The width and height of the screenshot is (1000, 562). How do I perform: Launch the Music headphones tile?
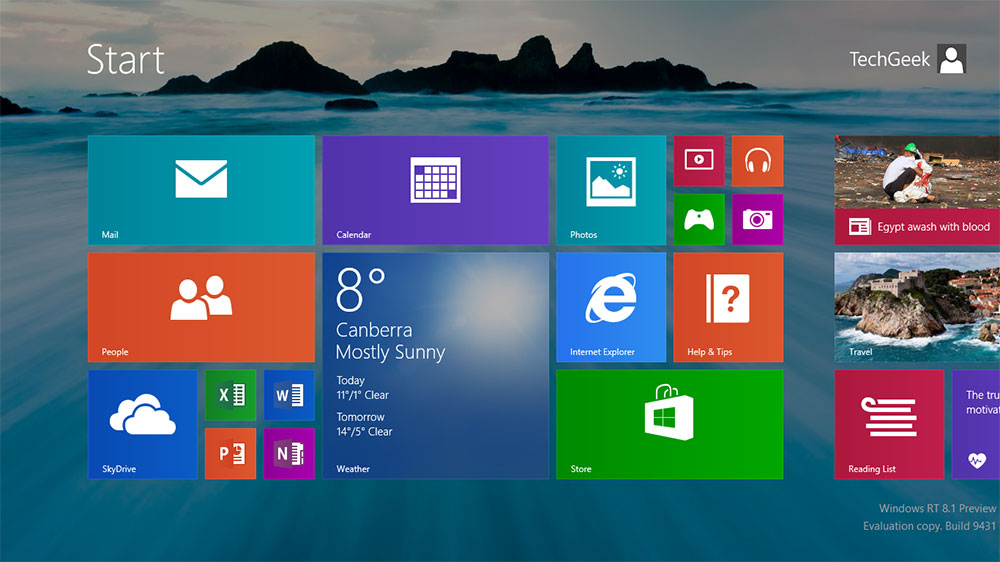[x=758, y=161]
